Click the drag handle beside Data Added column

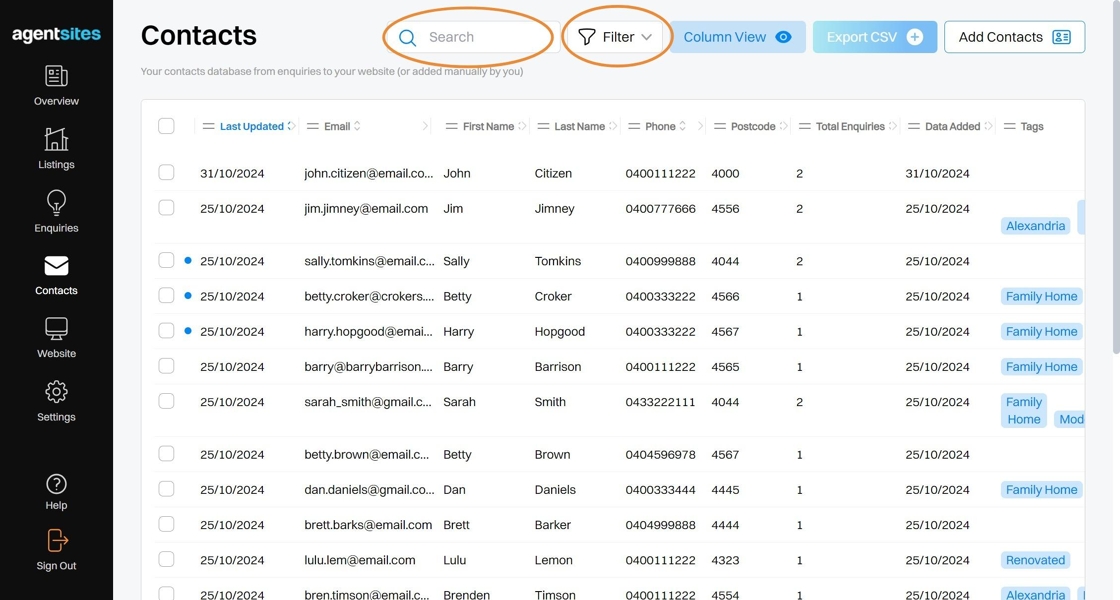pyautogui.click(x=914, y=126)
